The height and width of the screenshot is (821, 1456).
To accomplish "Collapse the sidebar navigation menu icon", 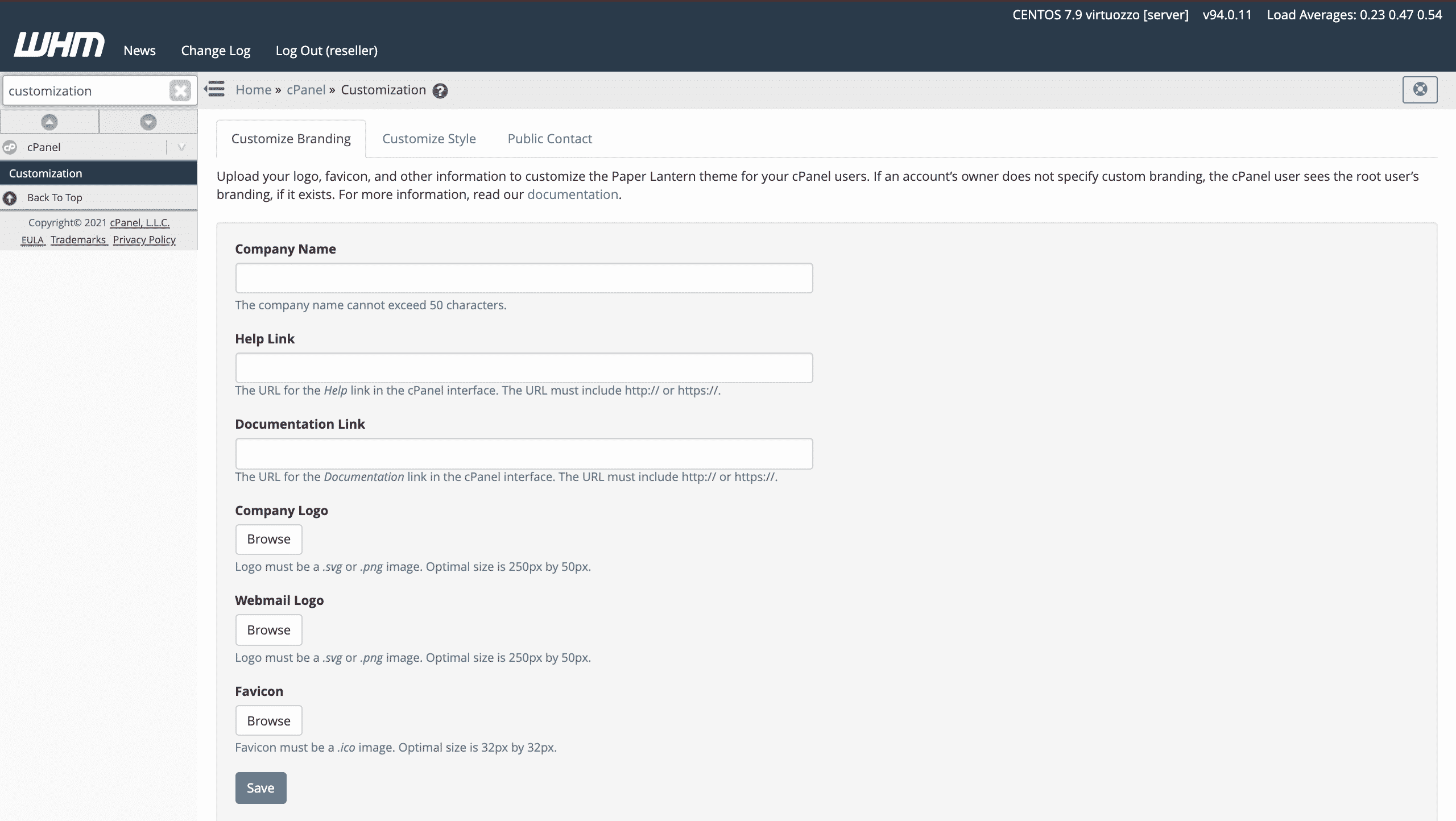I will tap(214, 89).
